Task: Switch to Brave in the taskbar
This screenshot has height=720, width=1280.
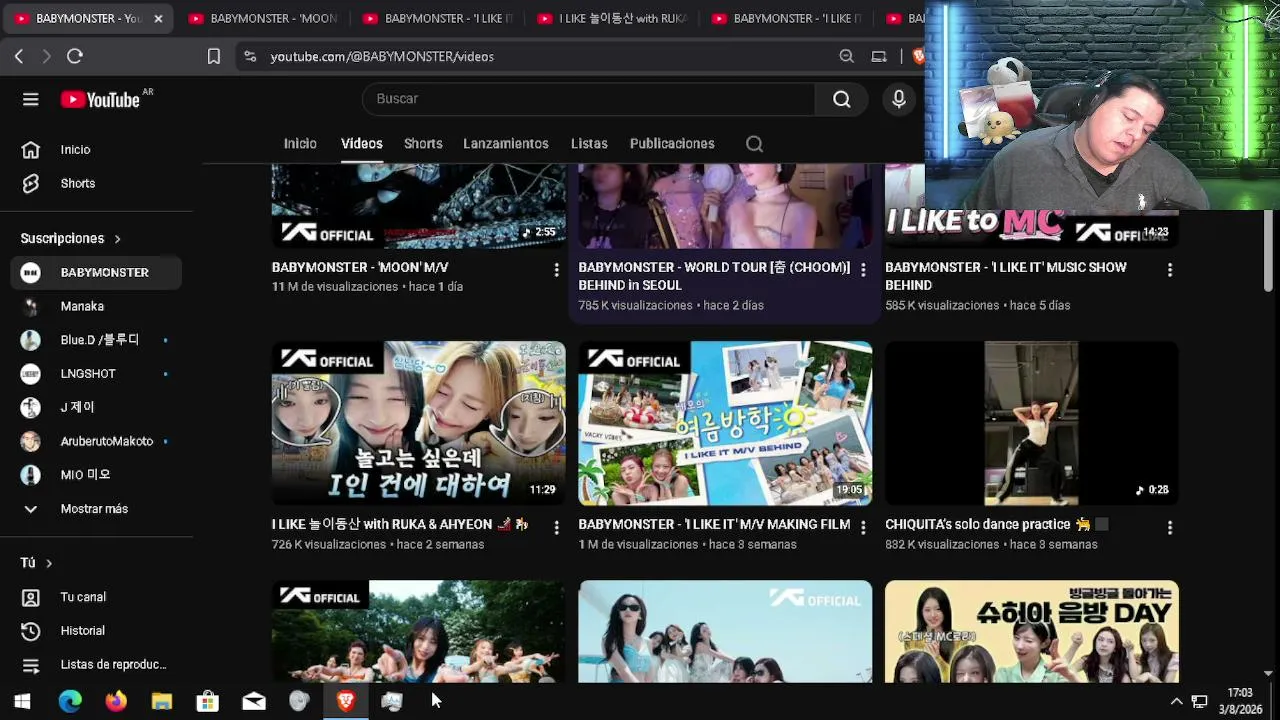Action: pos(346,701)
